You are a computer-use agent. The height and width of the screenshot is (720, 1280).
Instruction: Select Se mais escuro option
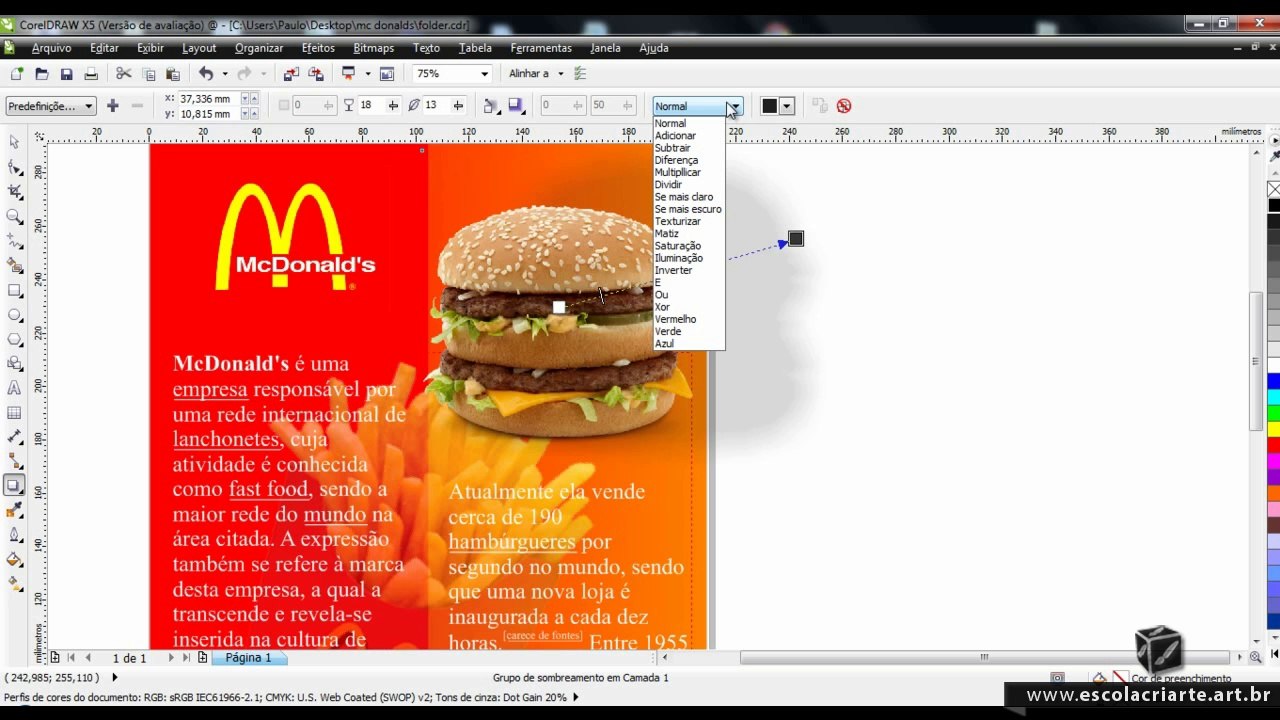click(x=688, y=209)
